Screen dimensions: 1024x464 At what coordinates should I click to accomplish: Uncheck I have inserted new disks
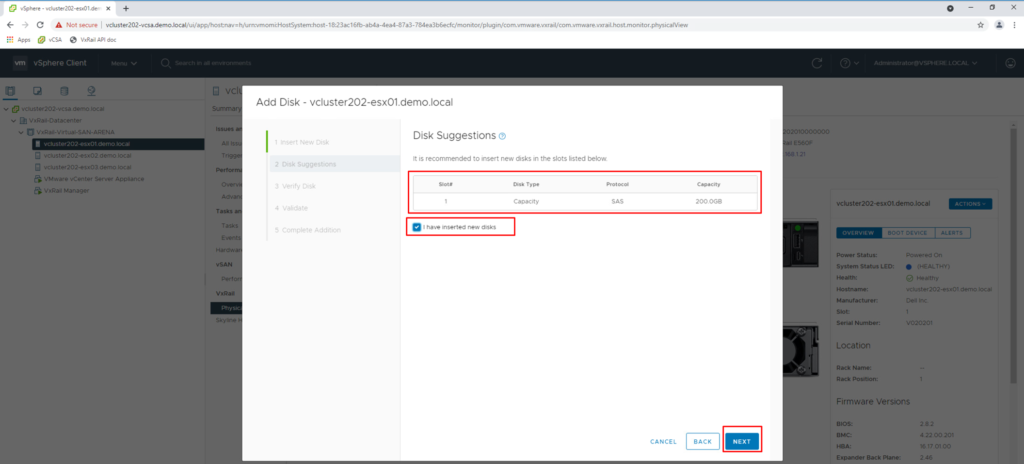tap(417, 227)
